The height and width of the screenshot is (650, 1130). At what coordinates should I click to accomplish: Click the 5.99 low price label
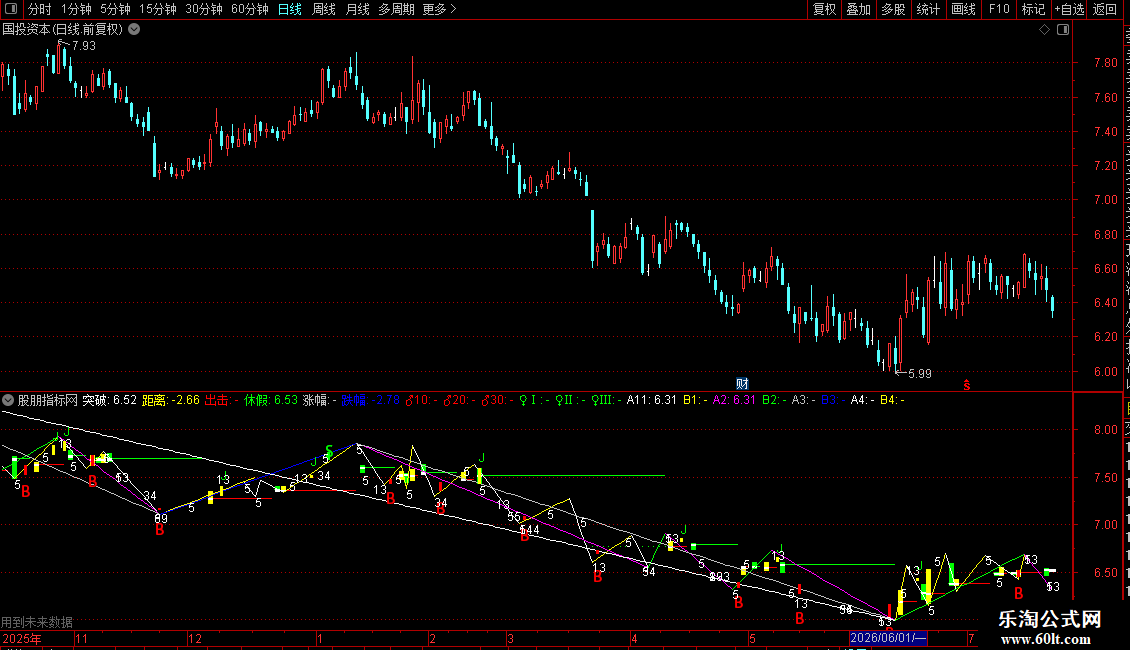click(x=920, y=373)
